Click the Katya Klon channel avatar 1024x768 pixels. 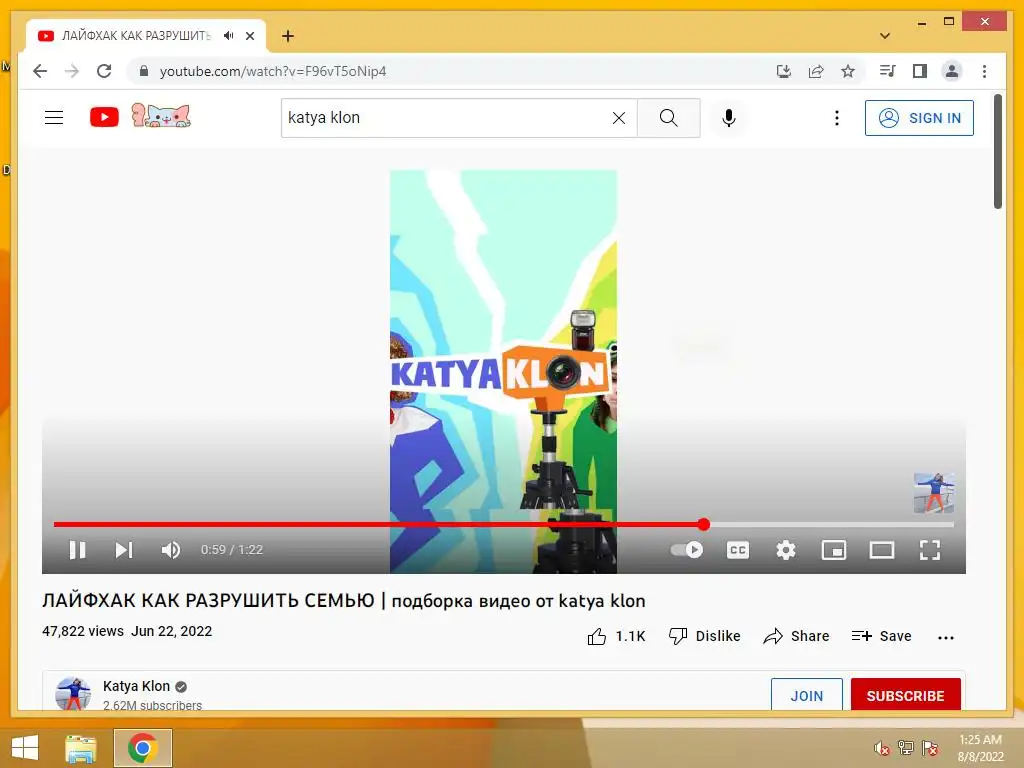tap(72, 694)
